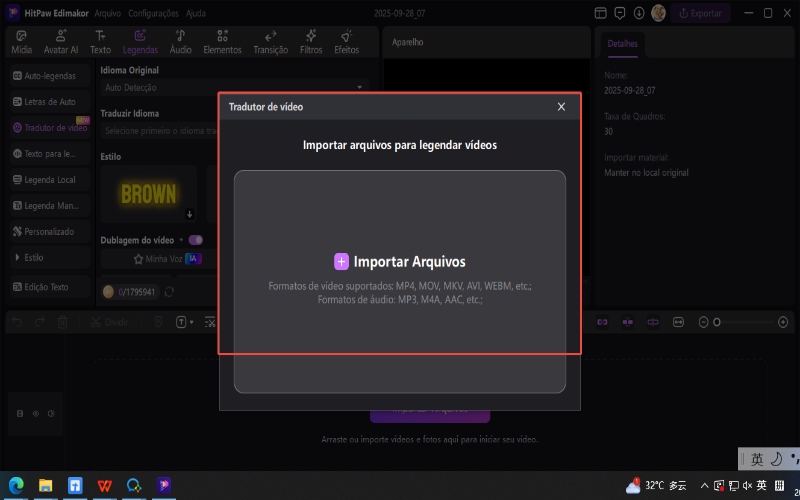Click the marker shield icon in toolbar
Screen dimensions: 800x500
point(158,322)
